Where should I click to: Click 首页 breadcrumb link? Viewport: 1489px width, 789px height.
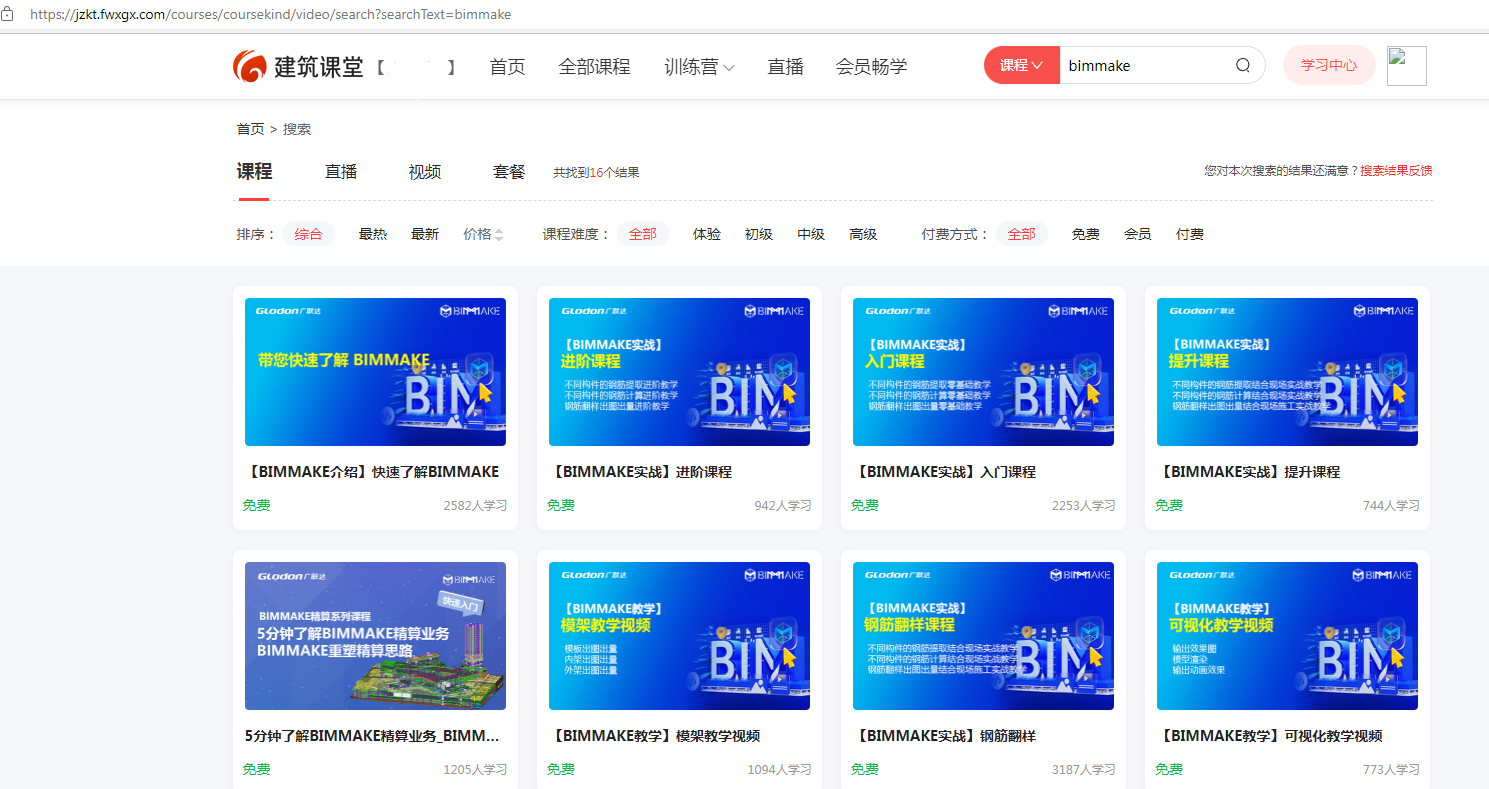250,129
